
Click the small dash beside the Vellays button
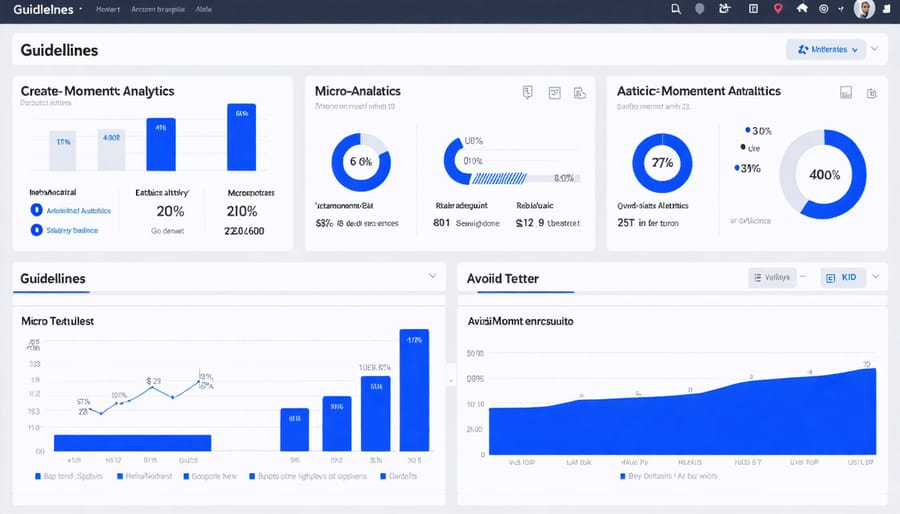pos(803,277)
